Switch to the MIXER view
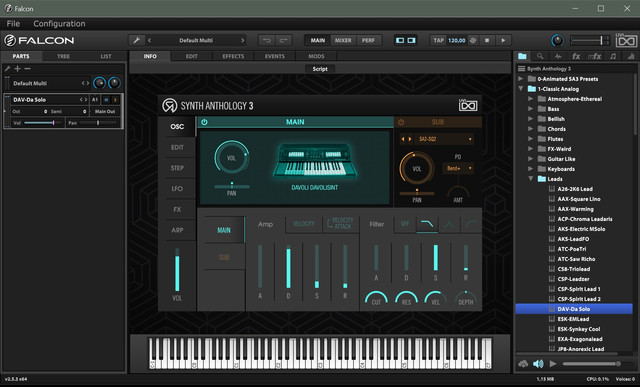 click(x=343, y=40)
